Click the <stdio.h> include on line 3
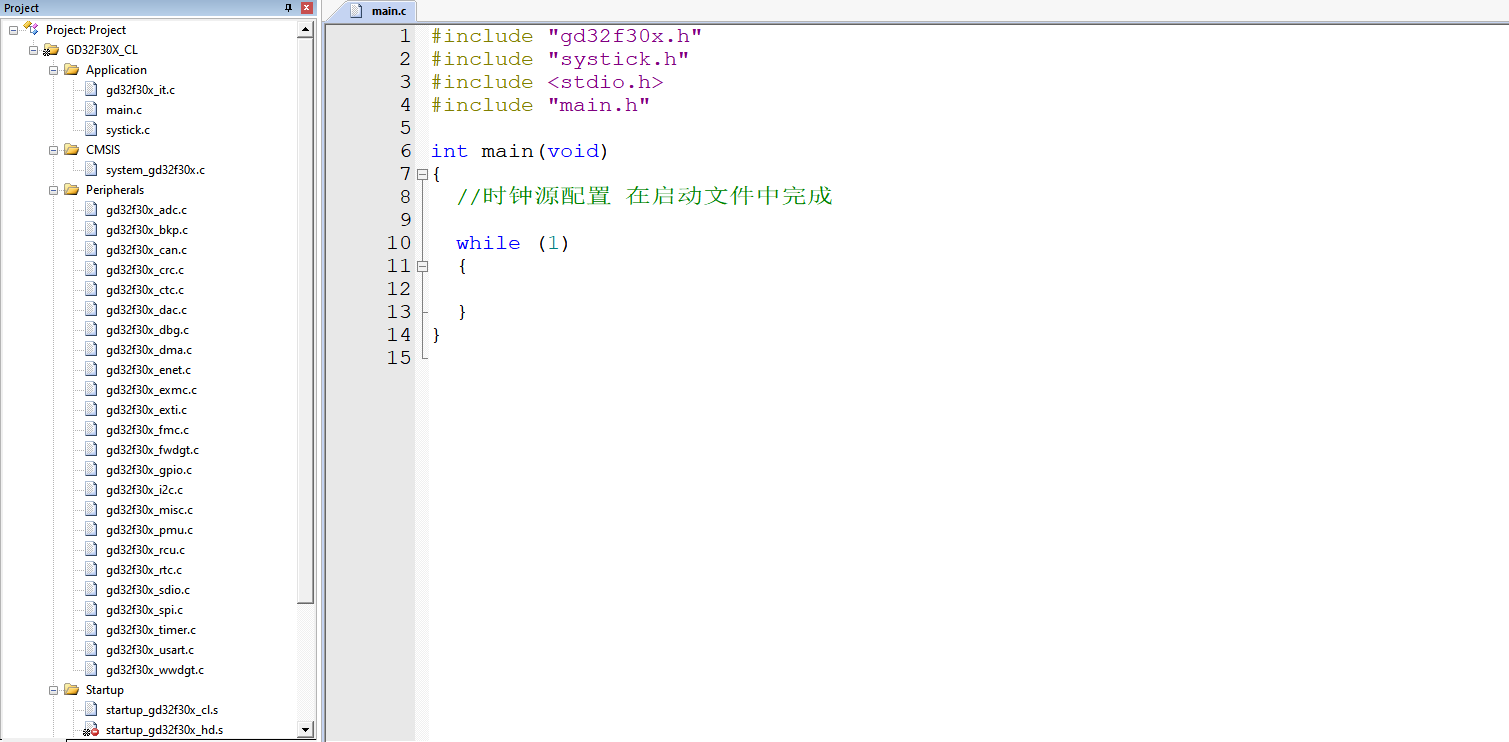 point(605,82)
